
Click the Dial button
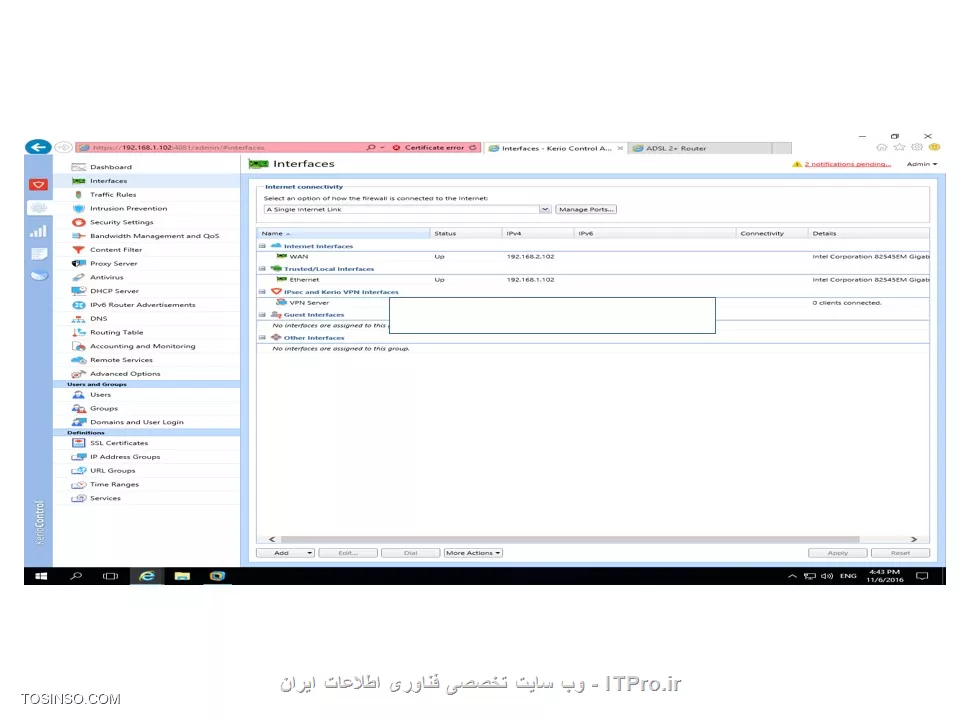[x=411, y=553]
